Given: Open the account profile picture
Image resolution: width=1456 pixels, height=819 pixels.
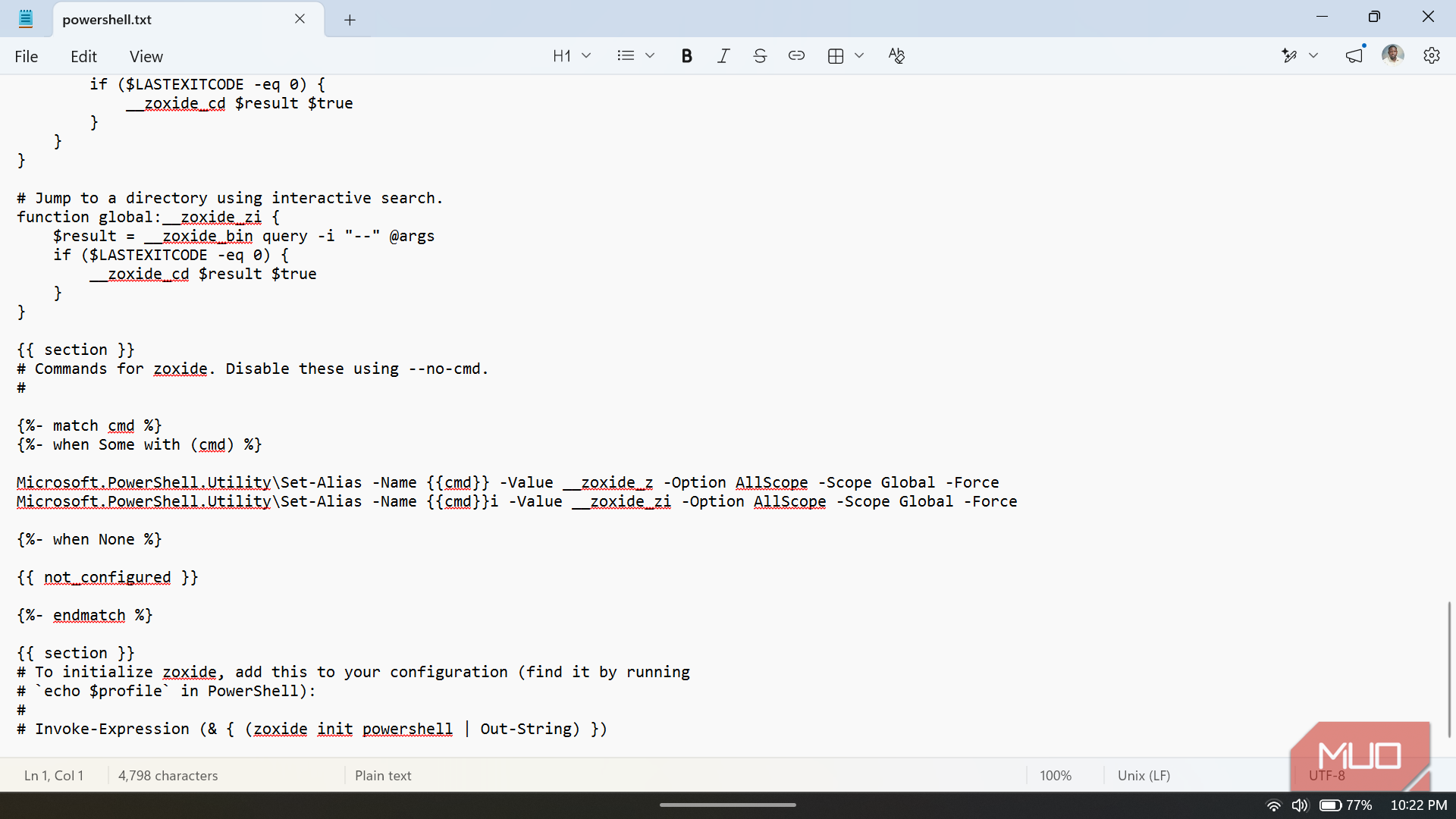Looking at the screenshot, I should pyautogui.click(x=1393, y=55).
